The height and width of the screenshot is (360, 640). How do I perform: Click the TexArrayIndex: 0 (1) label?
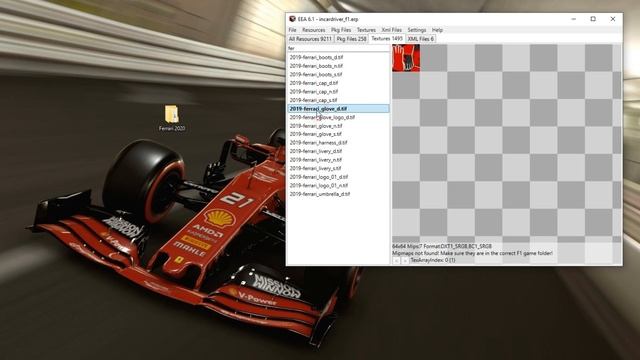(433, 260)
